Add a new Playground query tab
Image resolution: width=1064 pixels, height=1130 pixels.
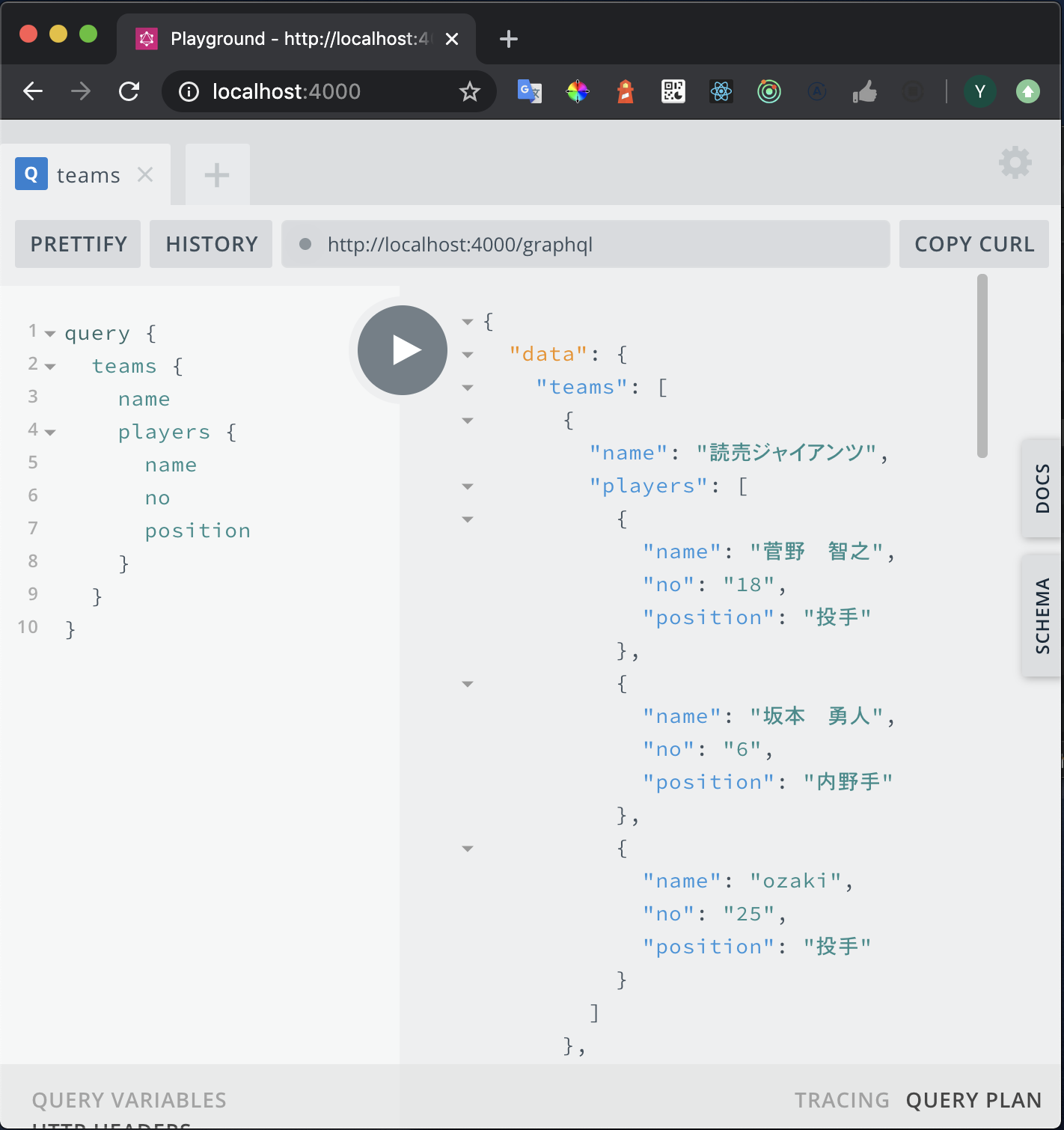click(217, 175)
